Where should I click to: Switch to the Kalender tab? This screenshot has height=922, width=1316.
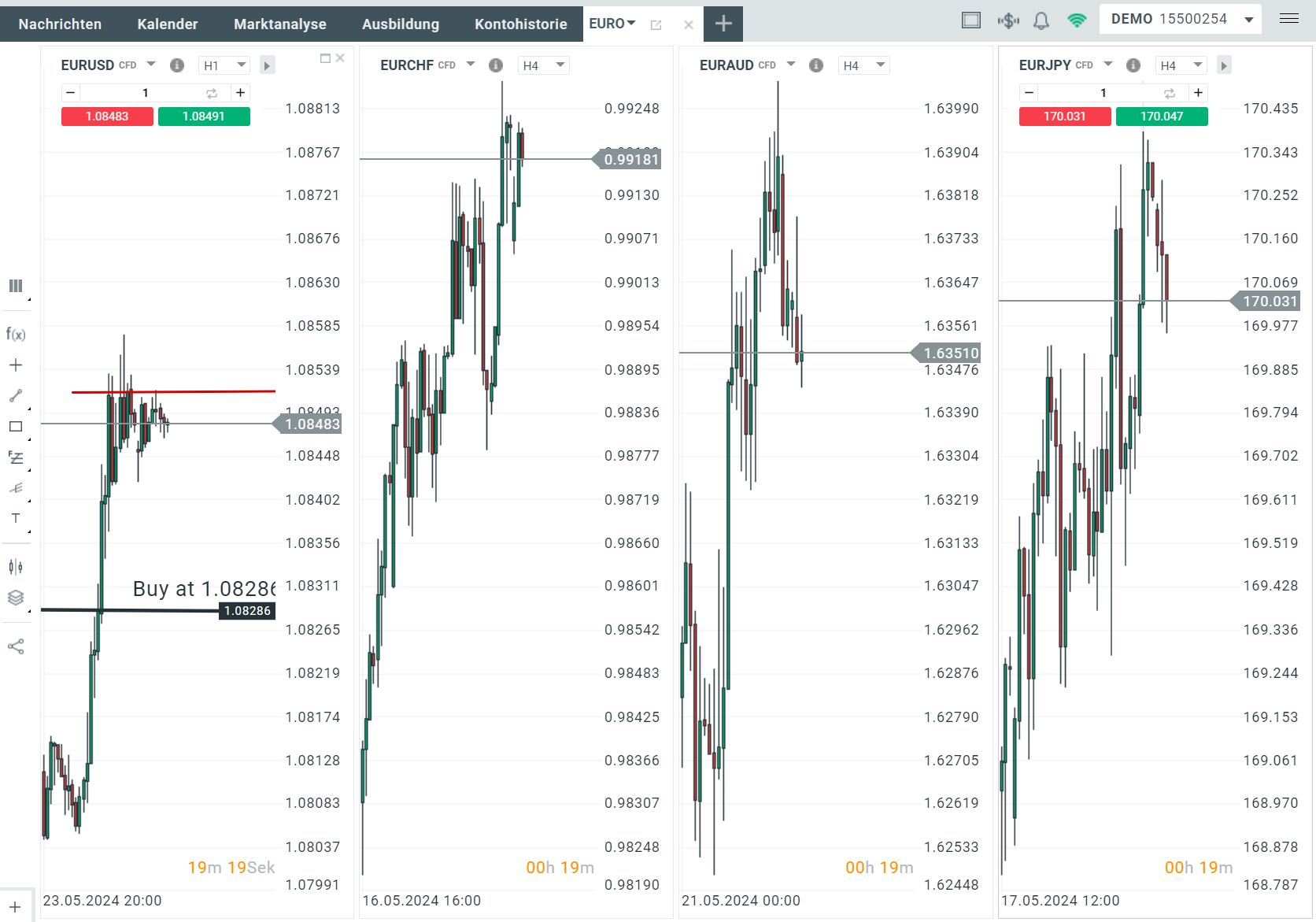click(x=167, y=24)
